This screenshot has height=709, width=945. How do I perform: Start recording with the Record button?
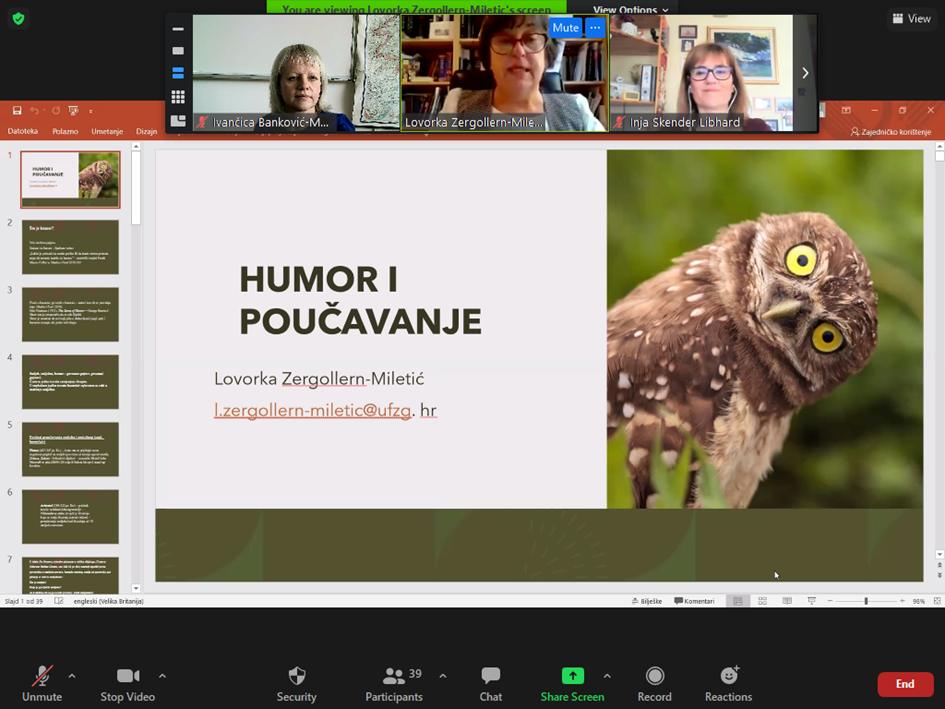click(x=655, y=684)
